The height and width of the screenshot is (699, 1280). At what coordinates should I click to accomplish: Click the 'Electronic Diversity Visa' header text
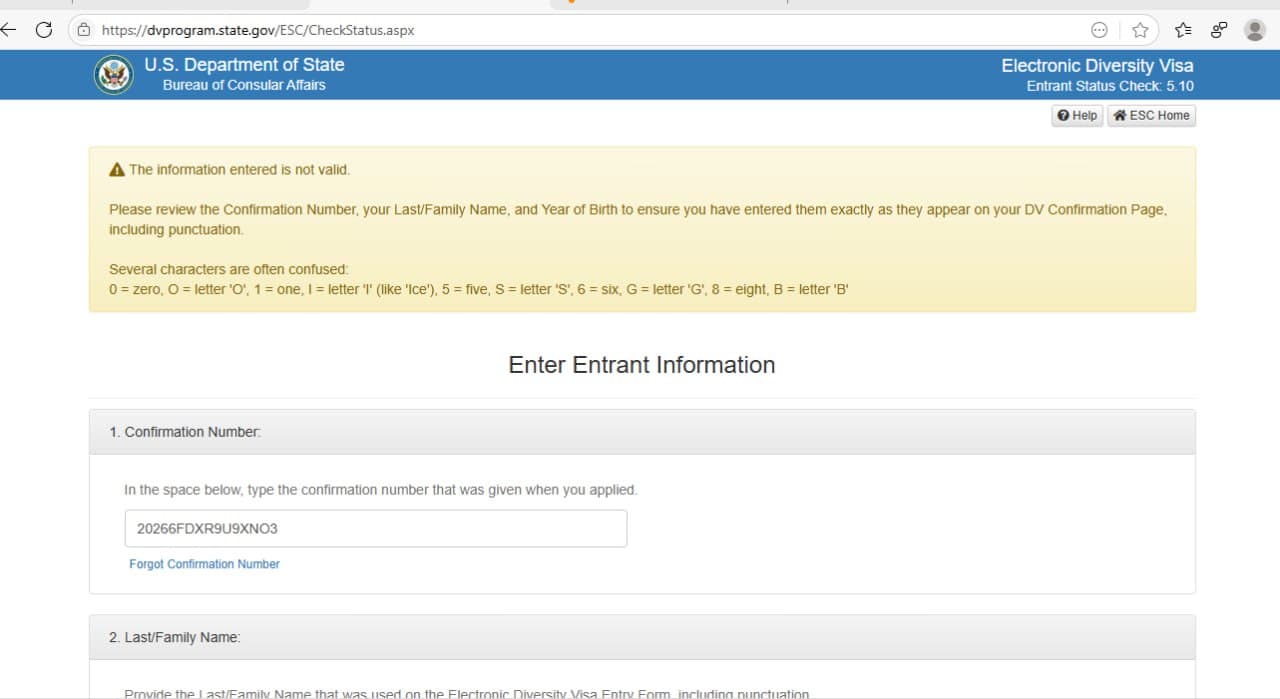[x=1097, y=66]
